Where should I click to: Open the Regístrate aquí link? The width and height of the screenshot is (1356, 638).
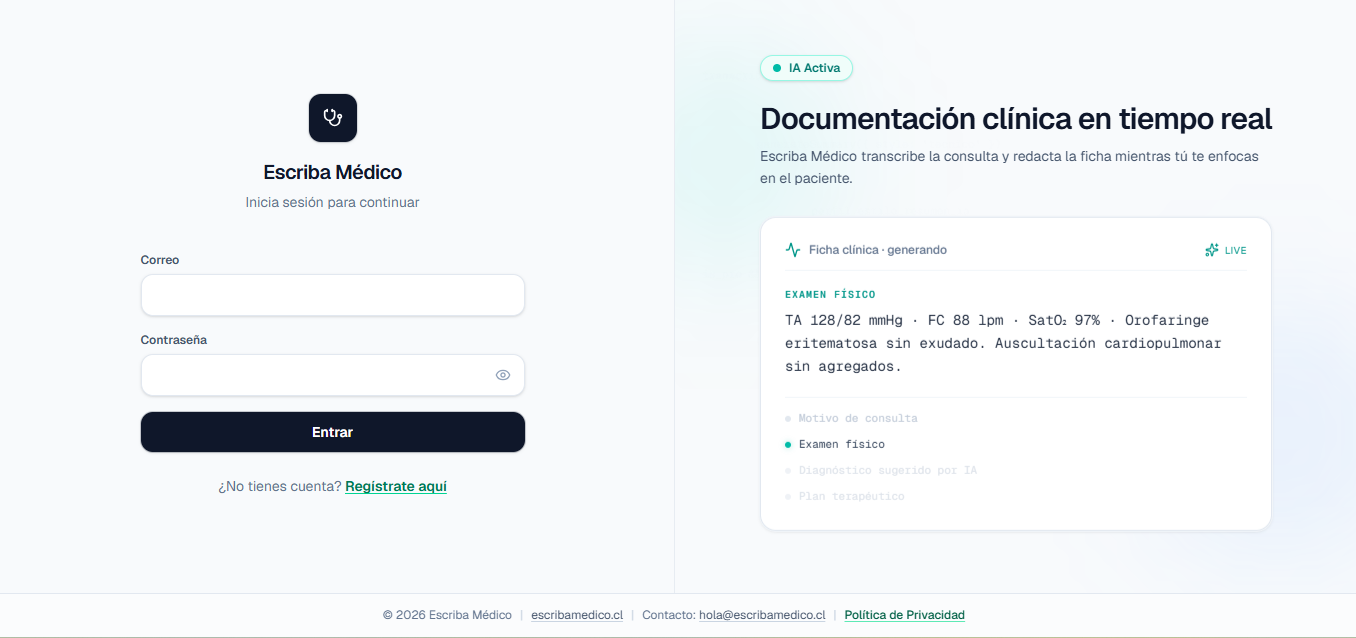396,487
